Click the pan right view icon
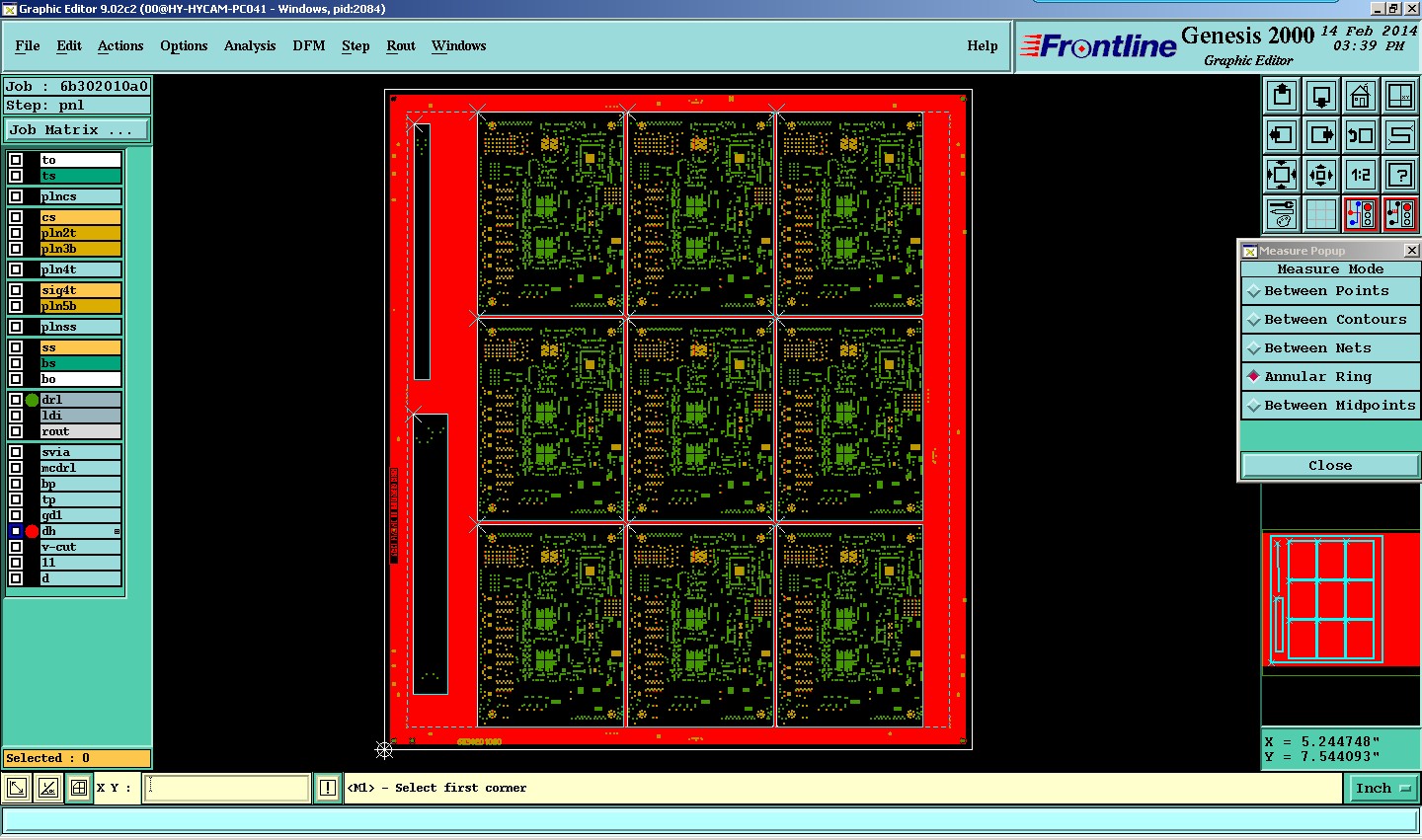This screenshot has width=1422, height=840. coord(1321,135)
